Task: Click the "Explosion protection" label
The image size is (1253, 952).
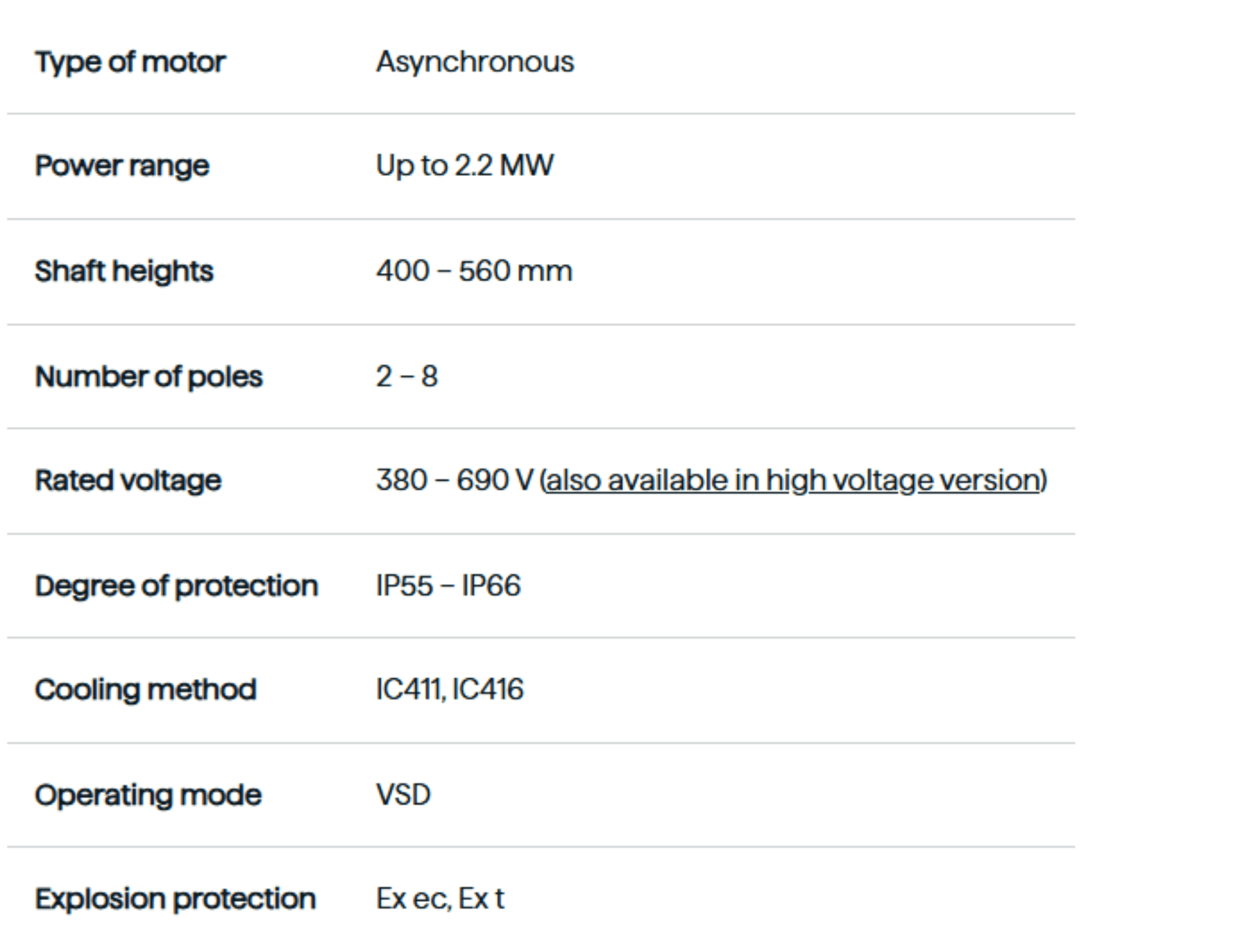Action: 175,899
